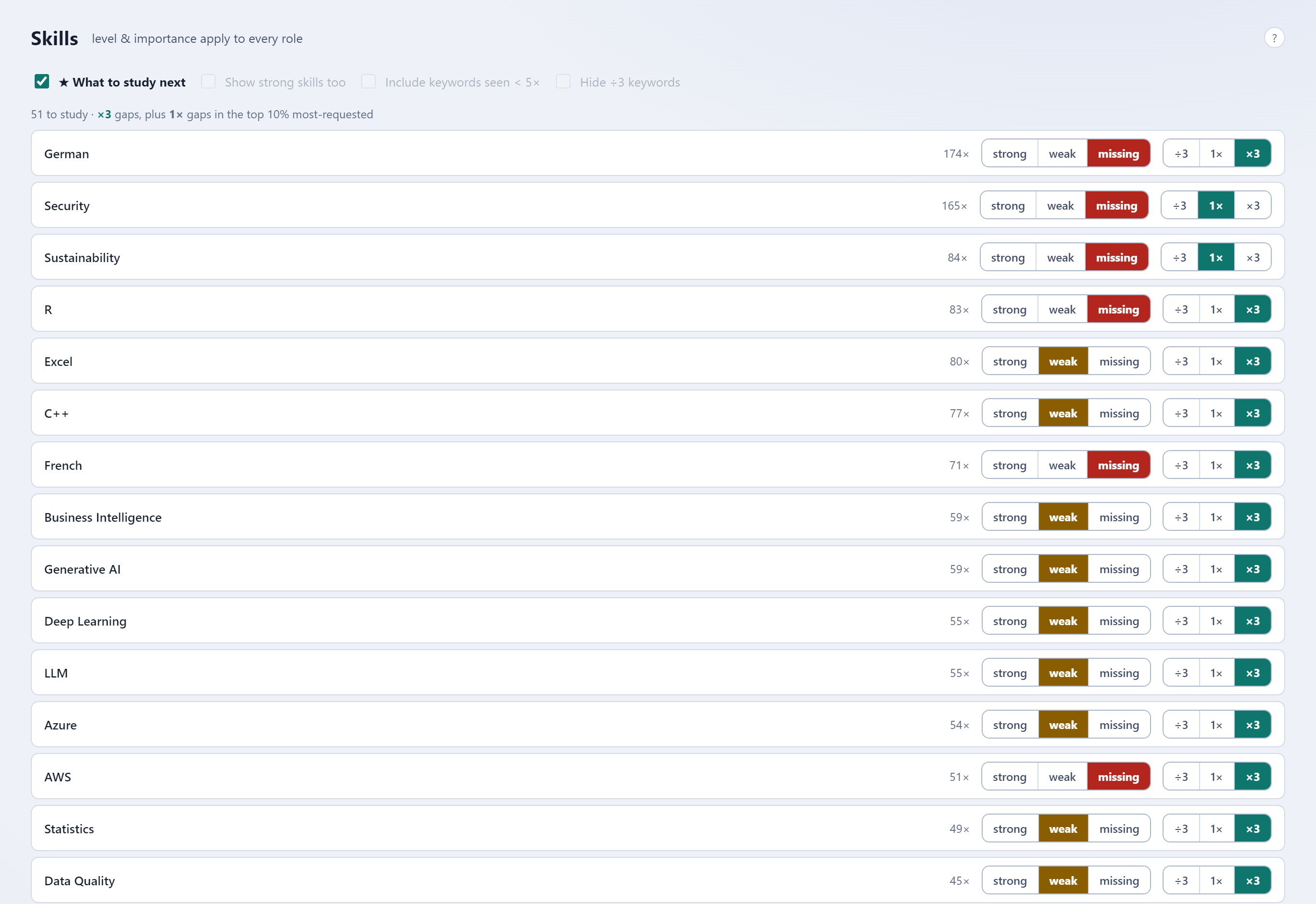Click the Business Intelligence skill label

point(103,517)
